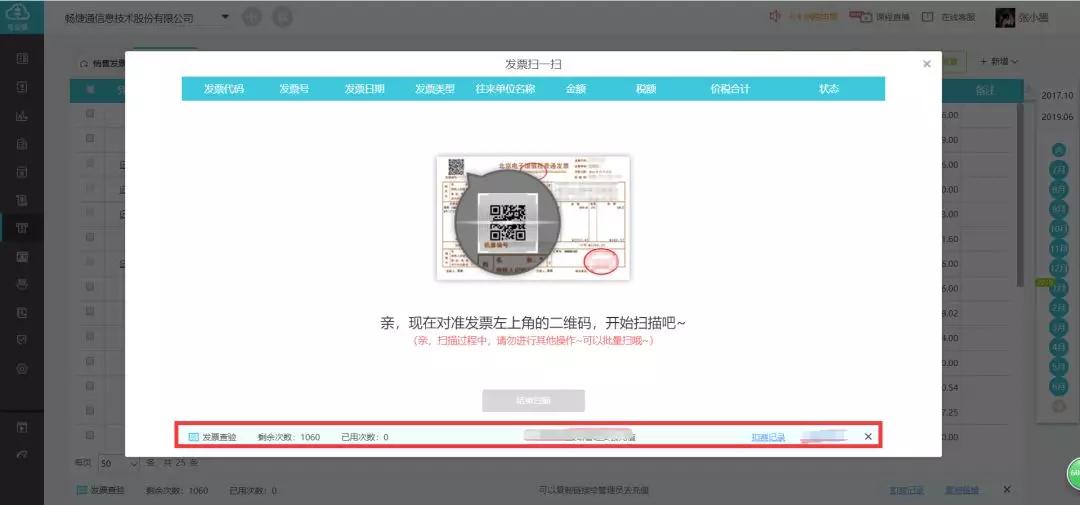Click the 发票日期 column header
Screen dimensions: 1080x505
coord(364,89)
